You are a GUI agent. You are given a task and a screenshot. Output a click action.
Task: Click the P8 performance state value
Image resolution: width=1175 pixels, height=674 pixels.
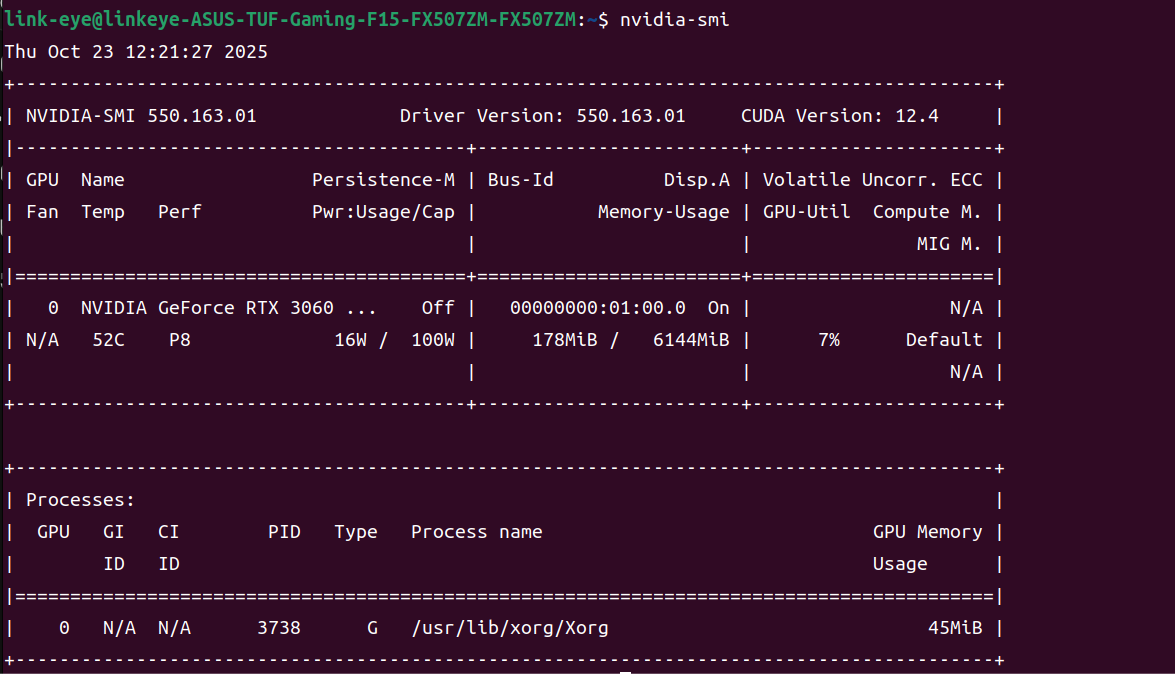click(x=180, y=340)
